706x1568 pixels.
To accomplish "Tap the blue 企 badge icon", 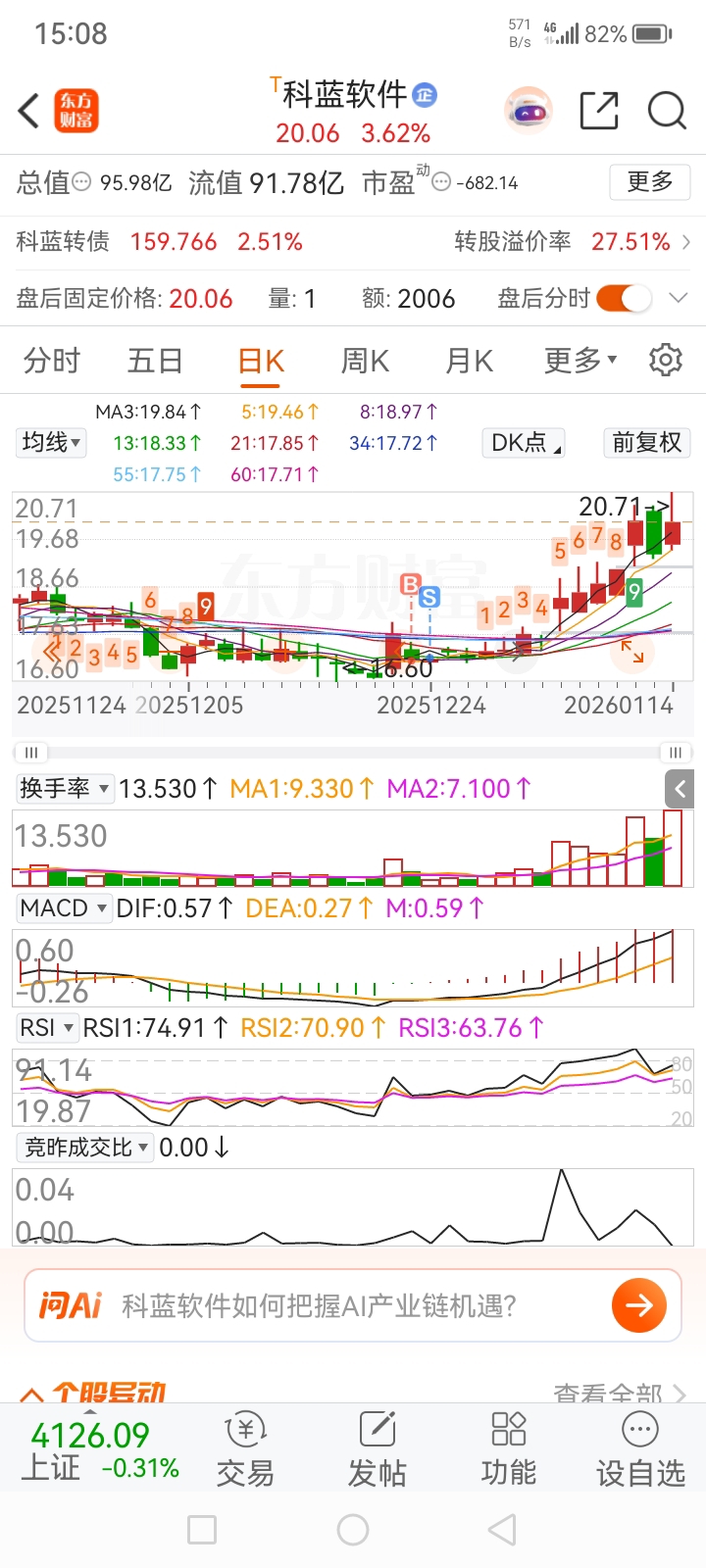I will click(x=425, y=95).
